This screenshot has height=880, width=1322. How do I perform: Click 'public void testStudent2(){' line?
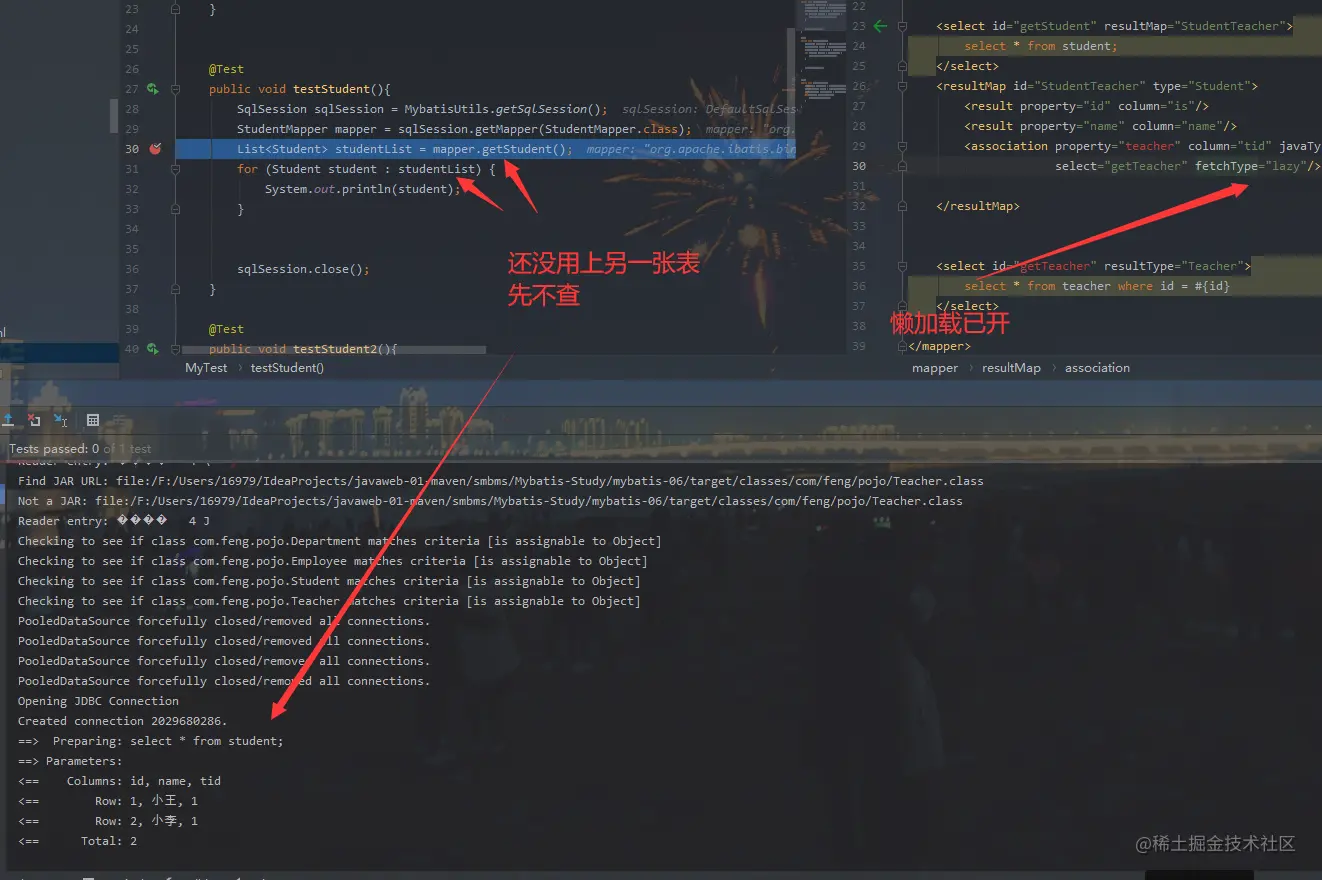coord(303,349)
